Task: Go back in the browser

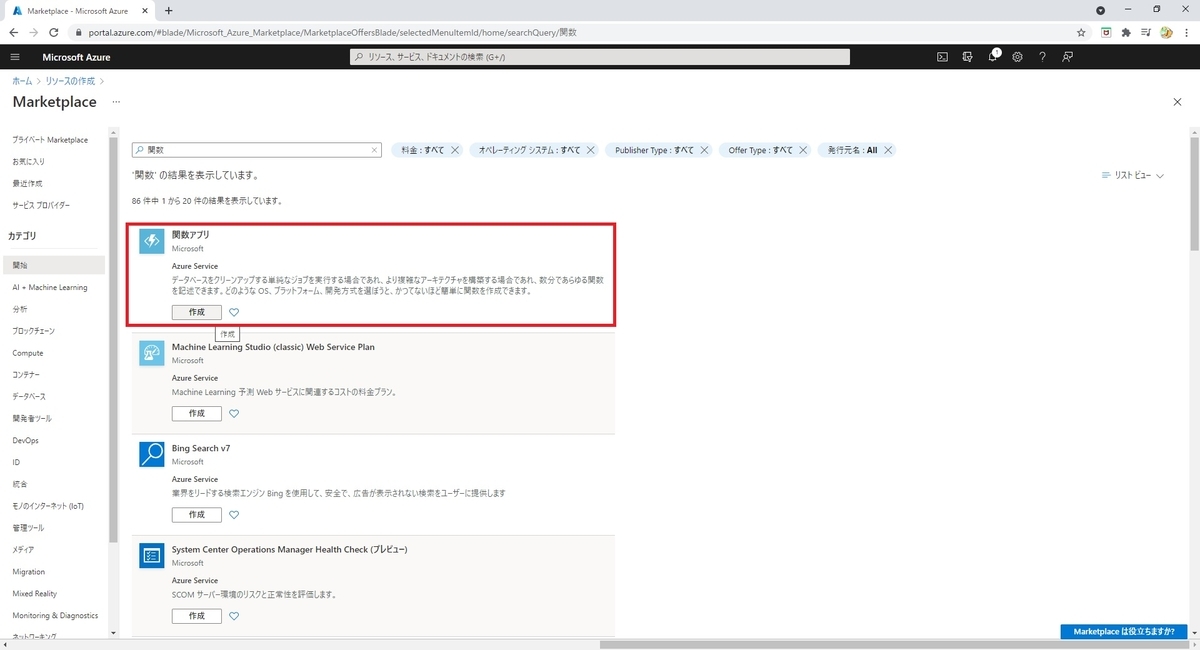Action: coord(13,32)
